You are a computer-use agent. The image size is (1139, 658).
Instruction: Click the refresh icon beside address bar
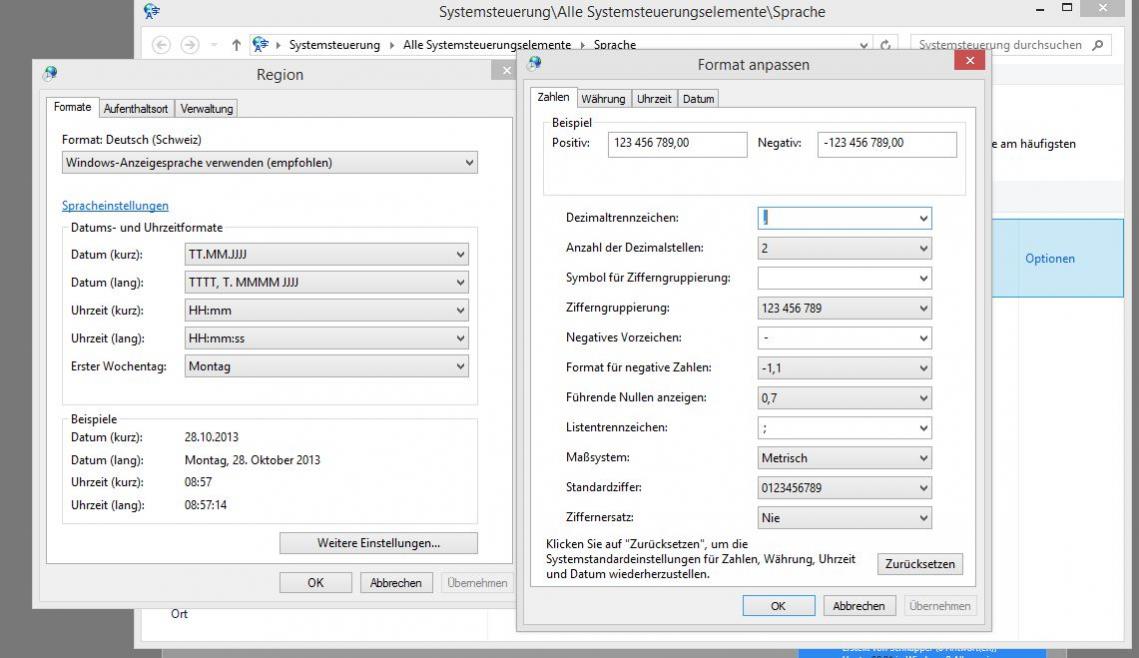pos(886,45)
